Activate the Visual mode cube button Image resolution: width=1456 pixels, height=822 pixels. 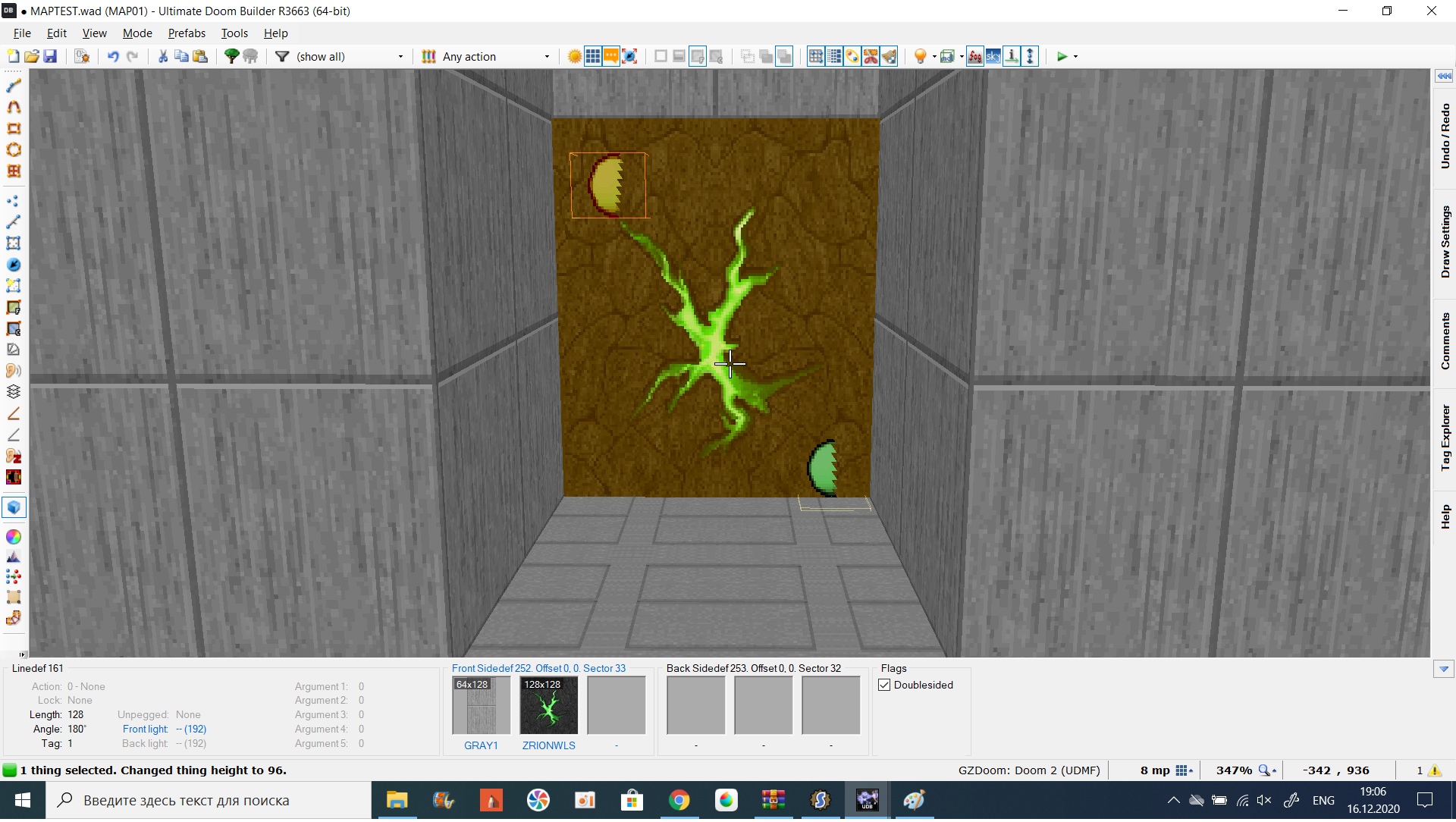tap(14, 507)
